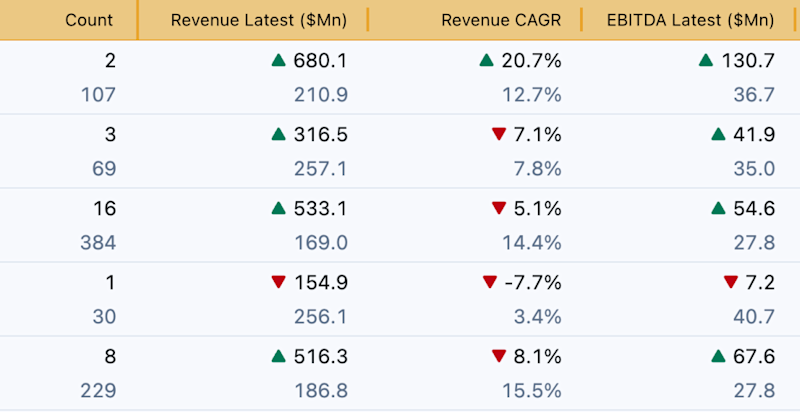Click the EBITDA Latest ($Mn) header
Screen dimensions: 800x412
(x=690, y=20)
